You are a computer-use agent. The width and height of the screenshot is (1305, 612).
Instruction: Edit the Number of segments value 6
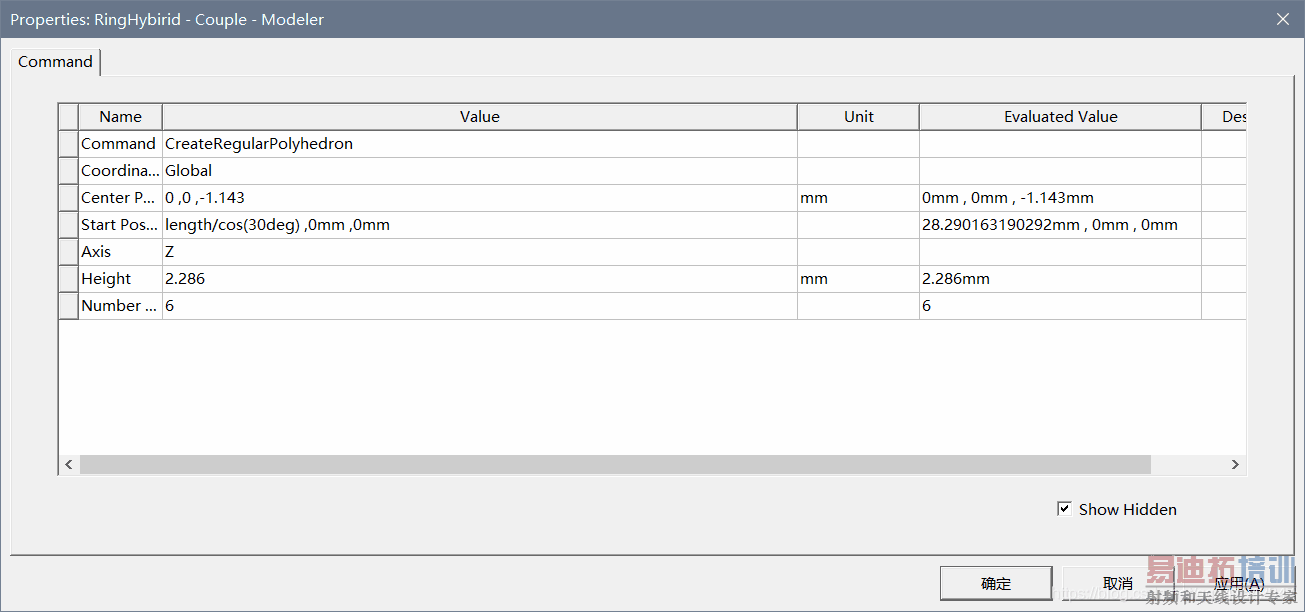pos(480,306)
